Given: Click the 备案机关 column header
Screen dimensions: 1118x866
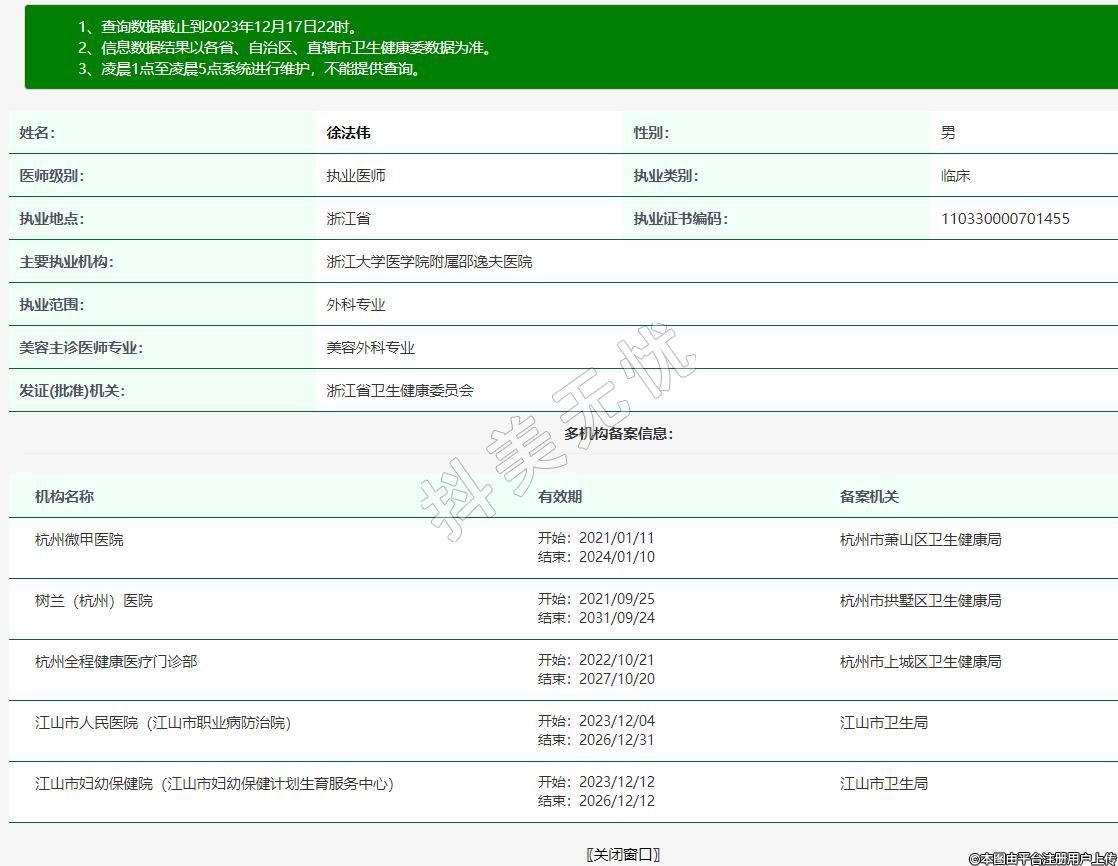Looking at the screenshot, I should pos(869,497).
